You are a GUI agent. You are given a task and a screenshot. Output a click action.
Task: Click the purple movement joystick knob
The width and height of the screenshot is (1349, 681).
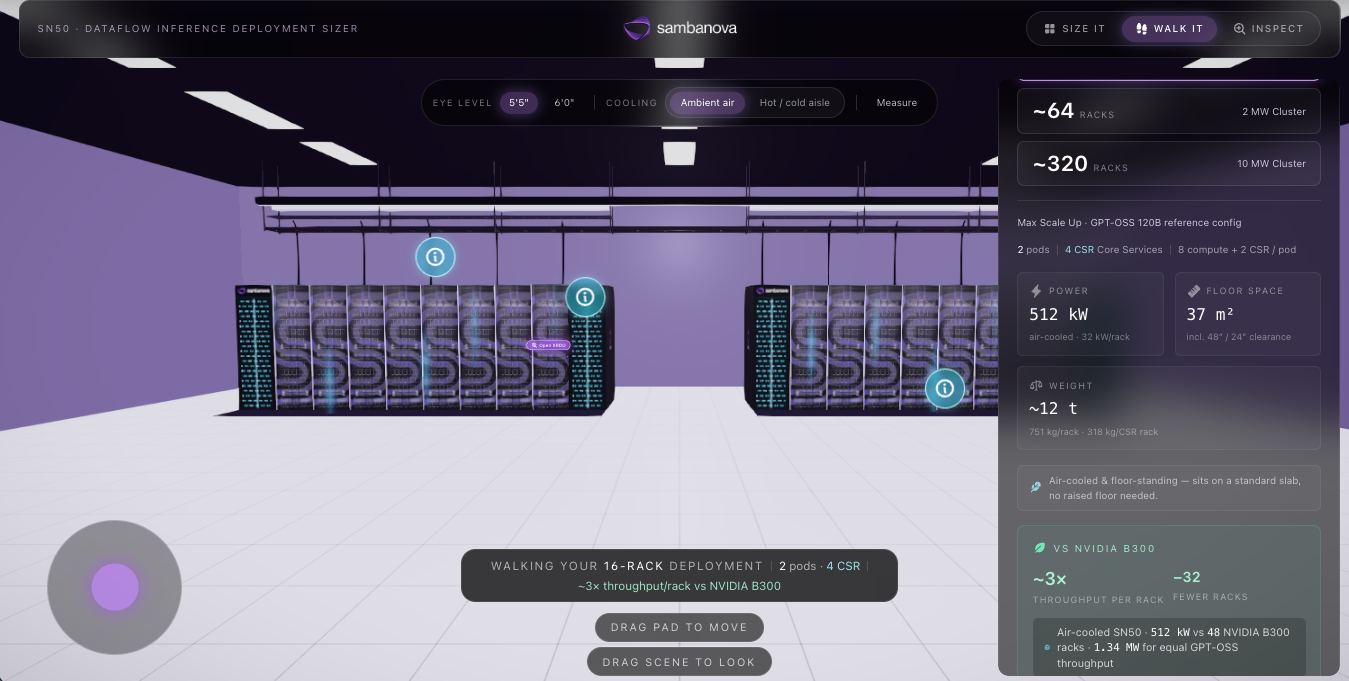115,587
